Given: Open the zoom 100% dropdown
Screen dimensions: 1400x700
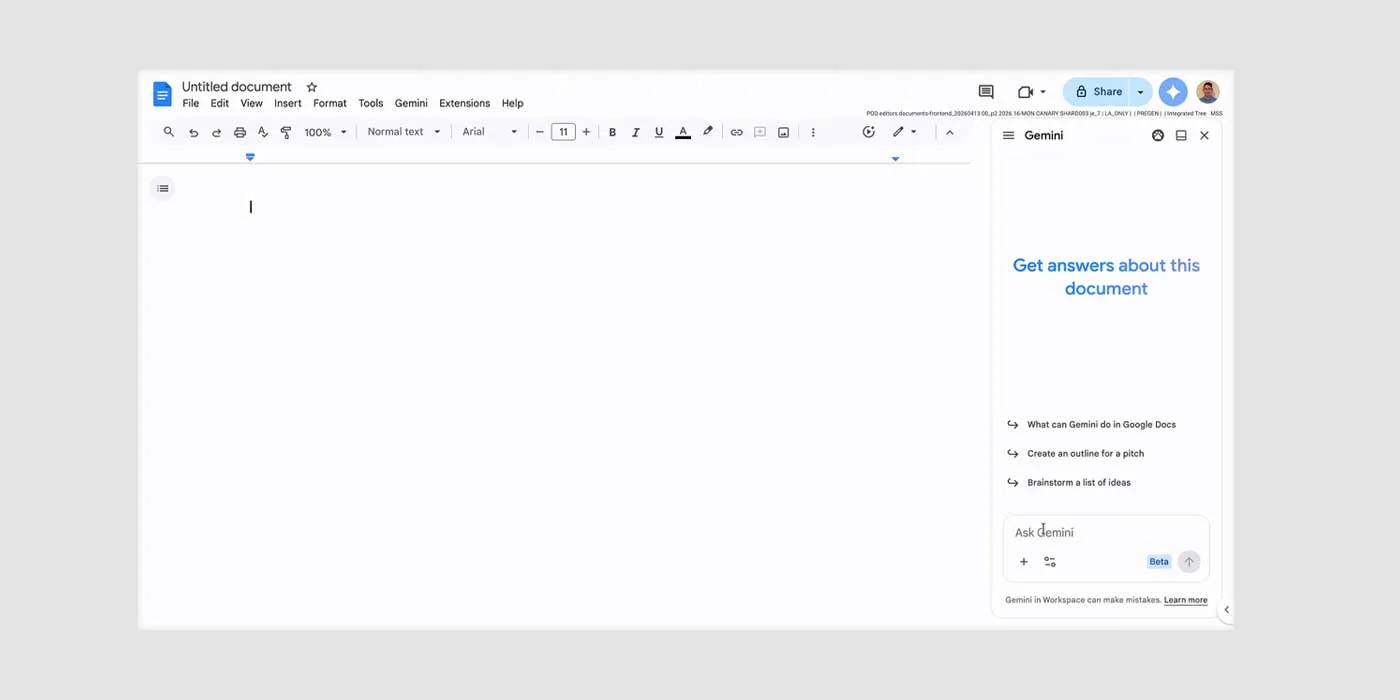Looking at the screenshot, I should pos(326,132).
